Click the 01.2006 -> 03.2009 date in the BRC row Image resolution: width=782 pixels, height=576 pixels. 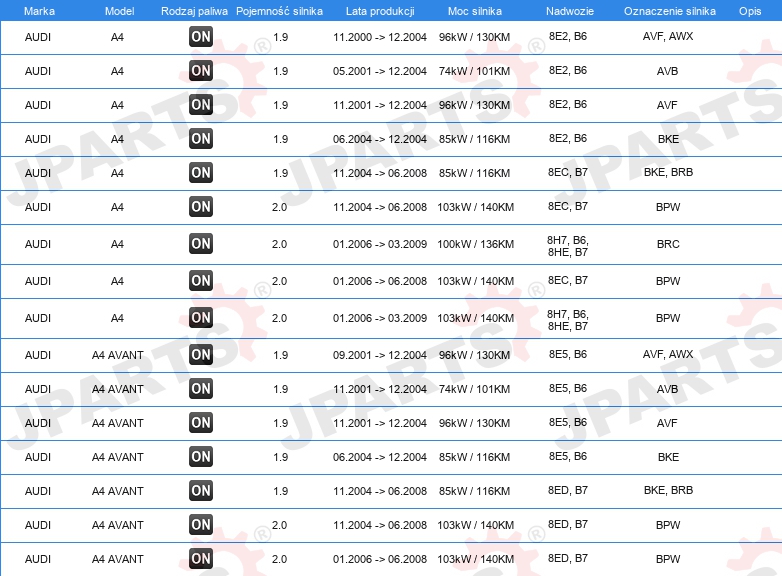point(380,244)
